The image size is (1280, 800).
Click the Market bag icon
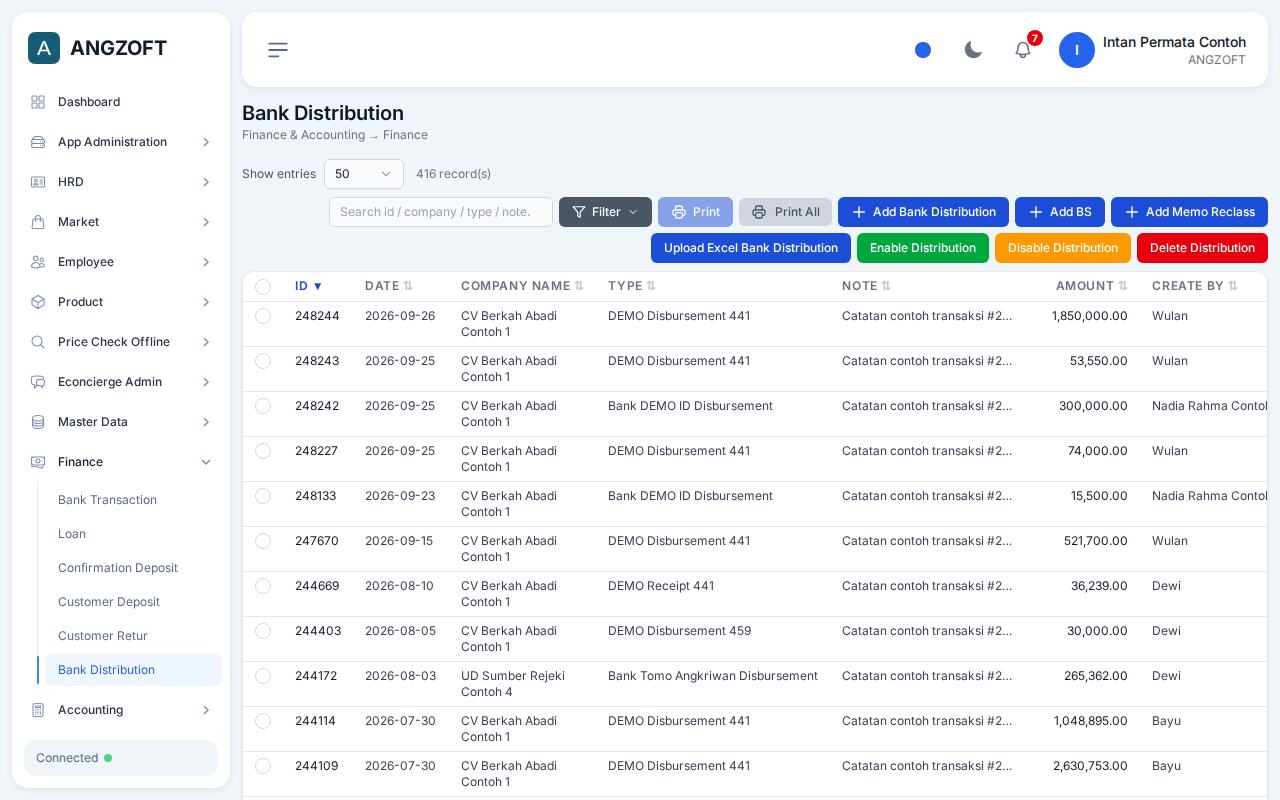point(38,222)
